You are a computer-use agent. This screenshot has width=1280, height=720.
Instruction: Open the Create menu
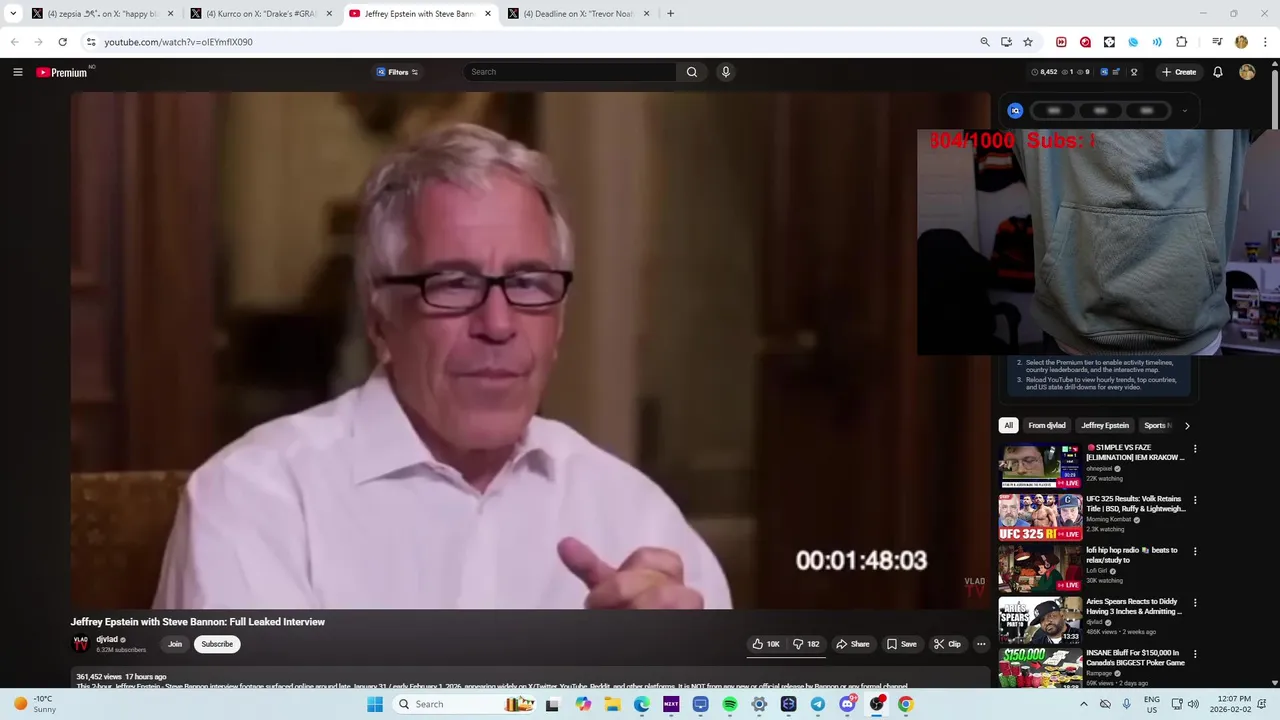pos(1179,72)
